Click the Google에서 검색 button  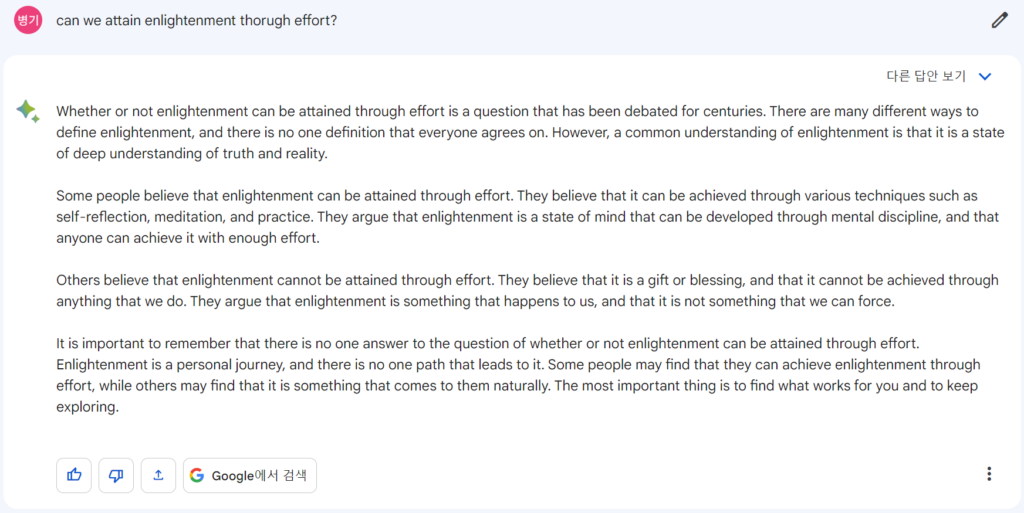(x=249, y=475)
